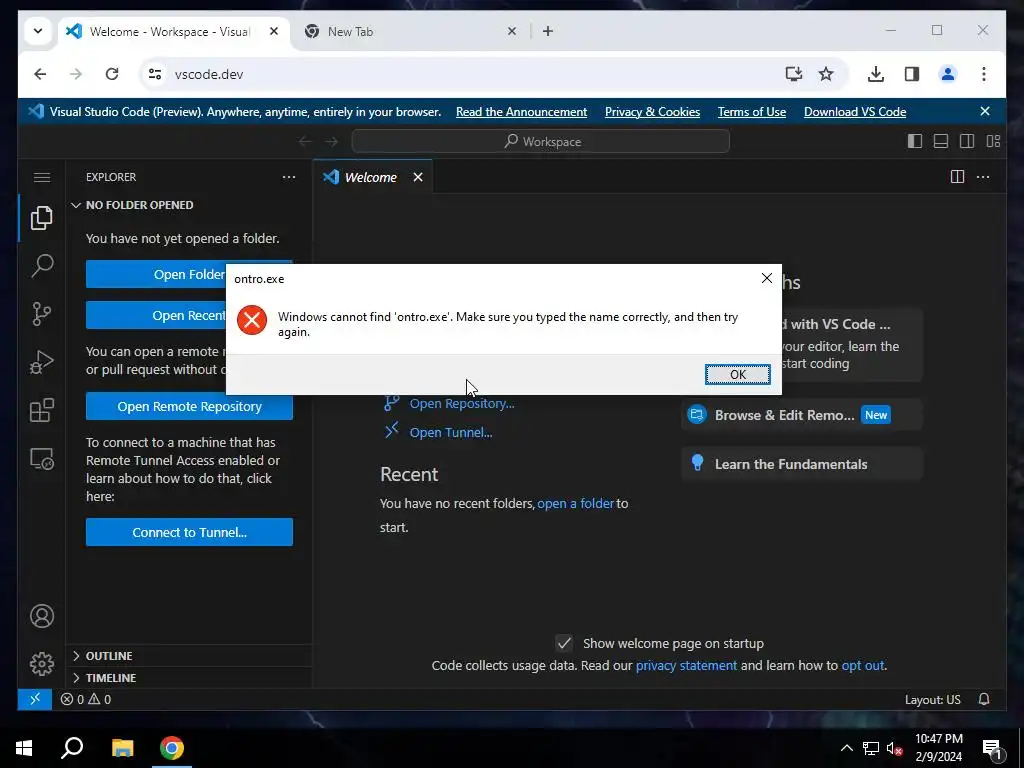Click the remote window indicator in status bar
Image resolution: width=1024 pixels, height=768 pixels.
35,699
